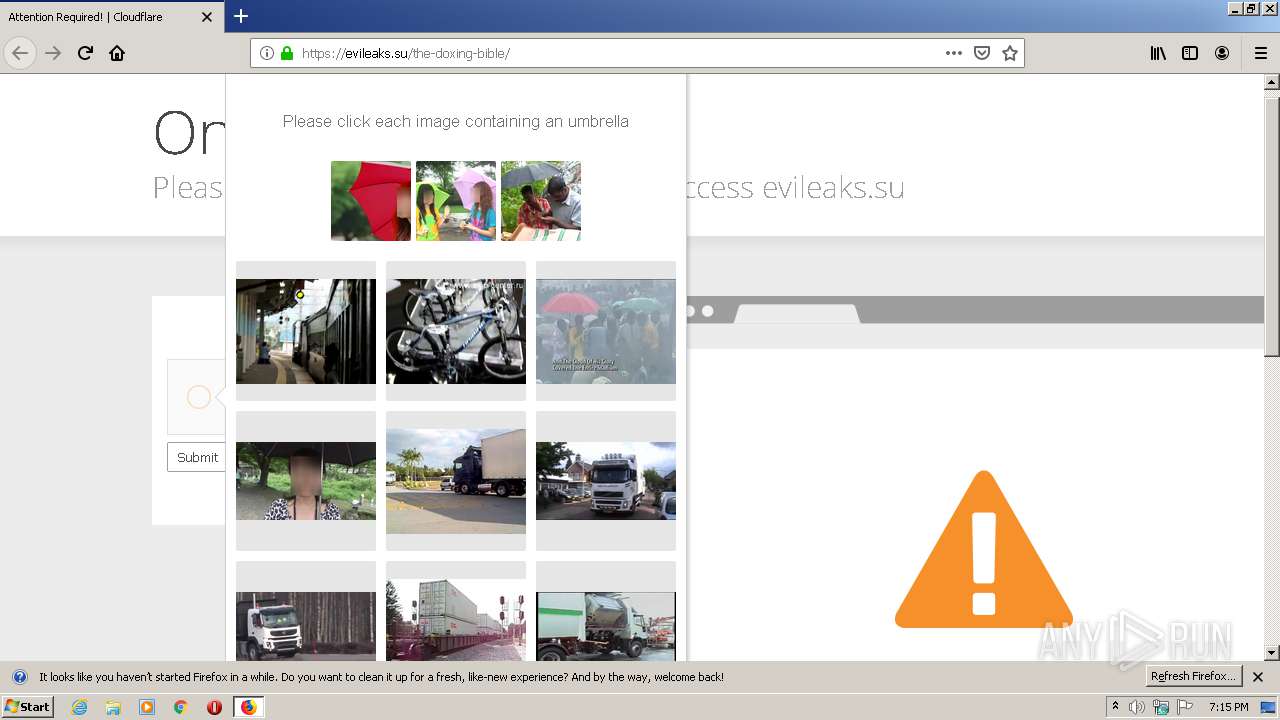Open a new browser tab
Screen dimensions: 1280x720
pyautogui.click(x=241, y=16)
